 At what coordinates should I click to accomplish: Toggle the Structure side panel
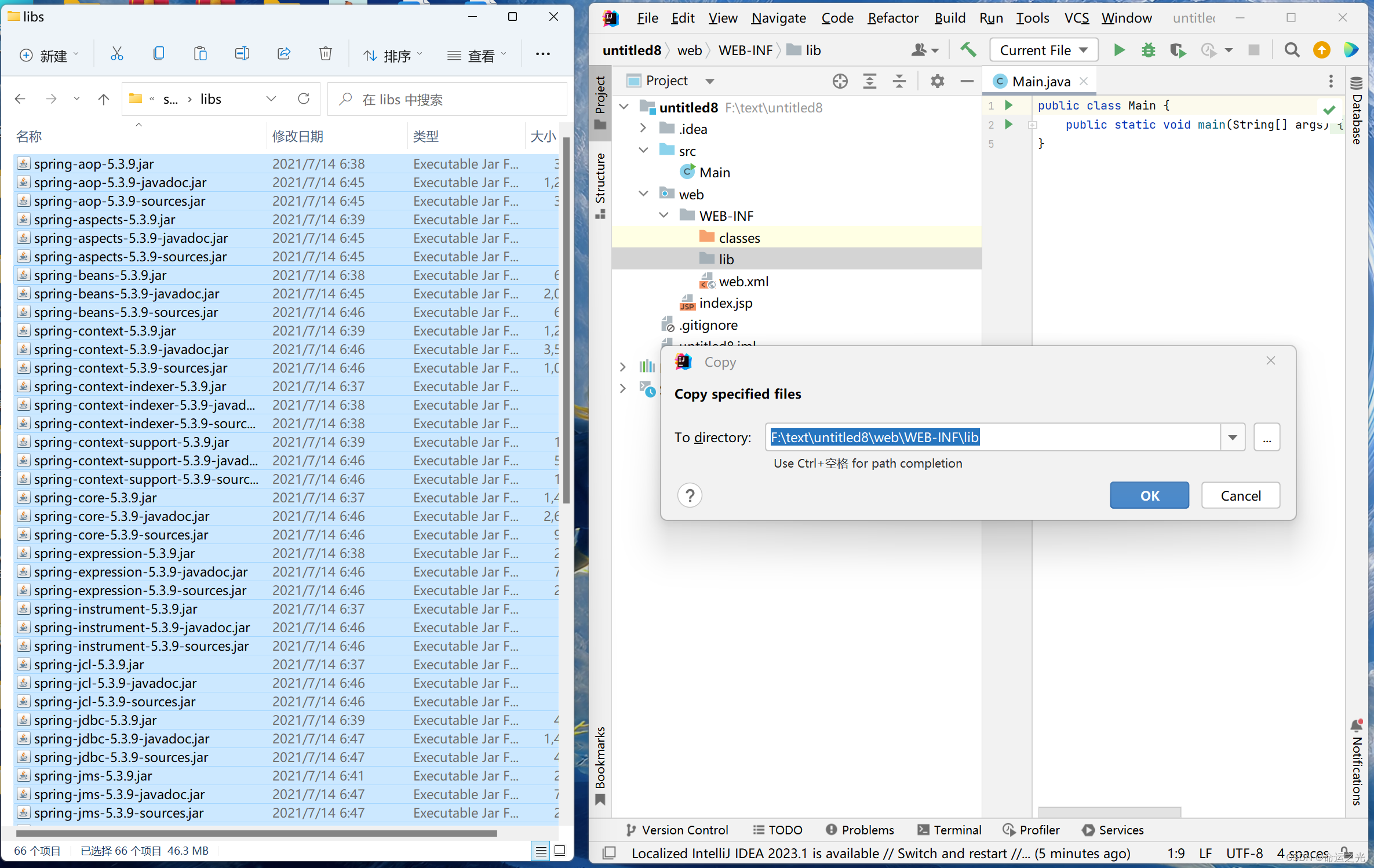pos(600,186)
